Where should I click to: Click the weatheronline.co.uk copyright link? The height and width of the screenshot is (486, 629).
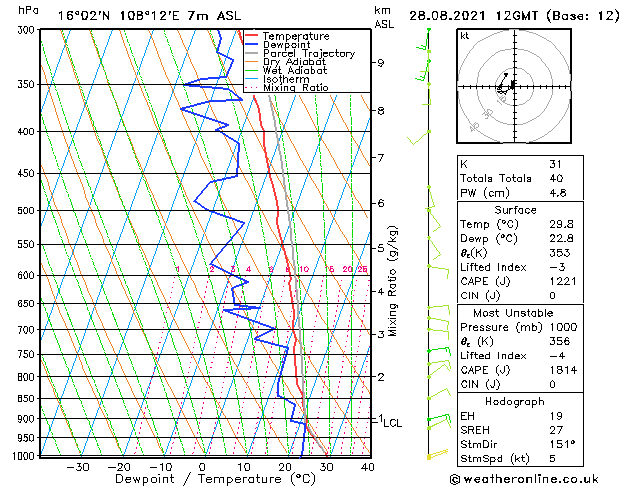[524, 479]
